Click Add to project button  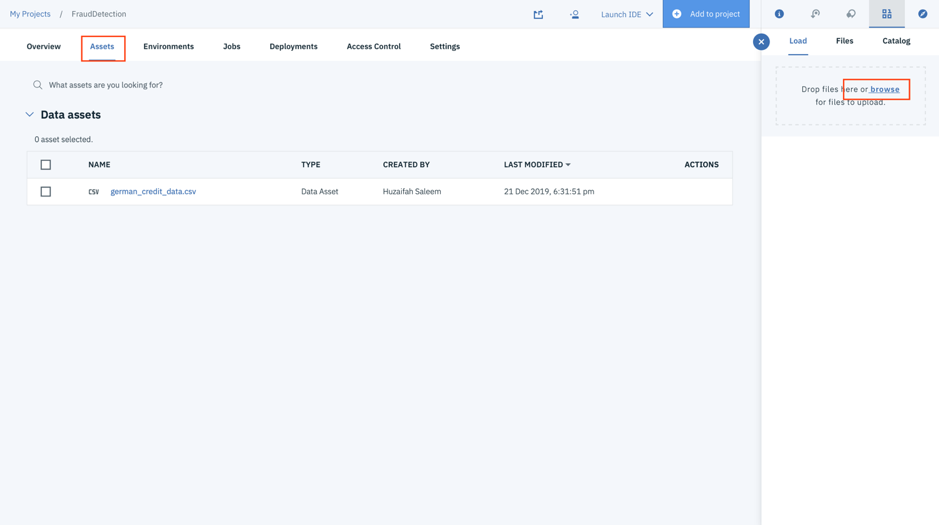705,14
